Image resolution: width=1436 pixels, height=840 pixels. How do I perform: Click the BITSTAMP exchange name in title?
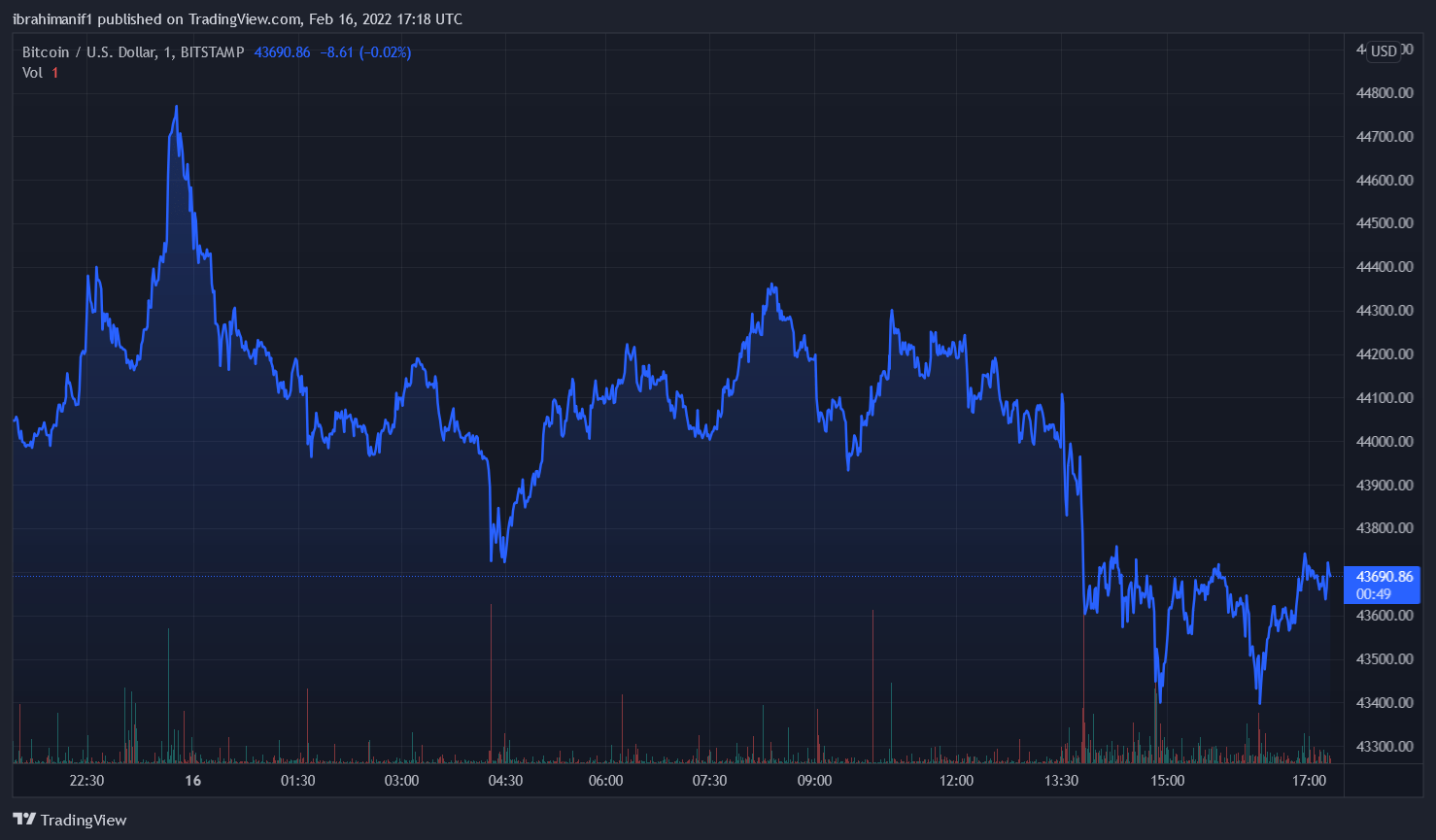pyautogui.click(x=213, y=52)
